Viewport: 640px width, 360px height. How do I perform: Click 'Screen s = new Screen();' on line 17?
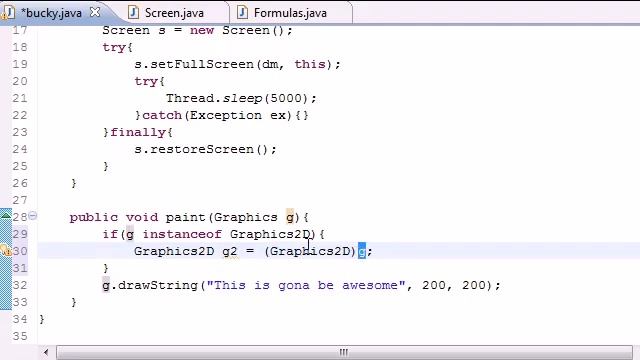point(198,31)
